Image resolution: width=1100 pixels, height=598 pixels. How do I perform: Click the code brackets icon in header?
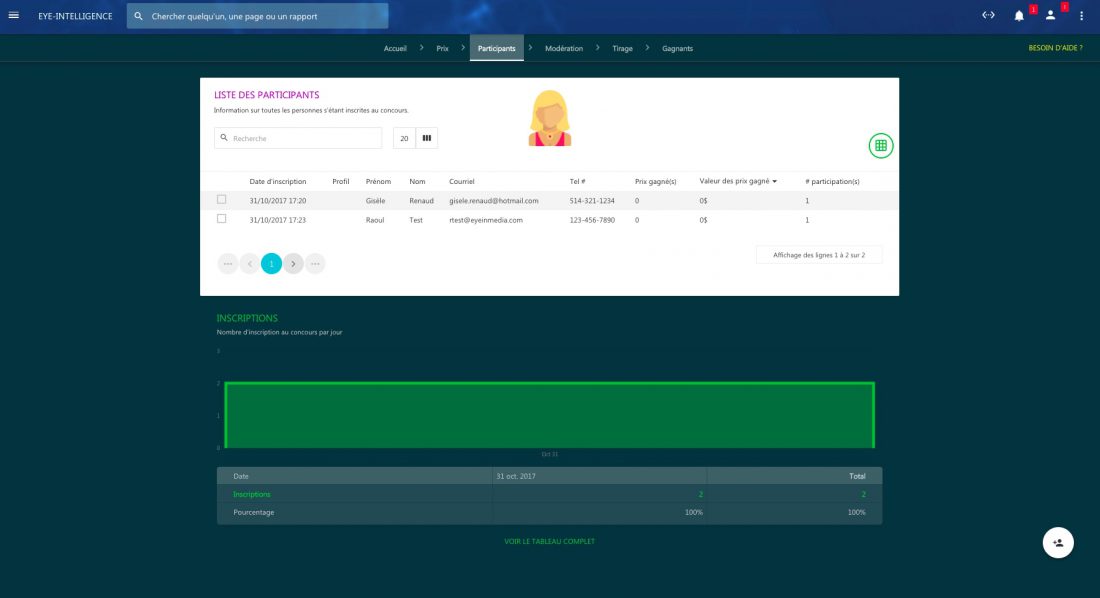(988, 15)
